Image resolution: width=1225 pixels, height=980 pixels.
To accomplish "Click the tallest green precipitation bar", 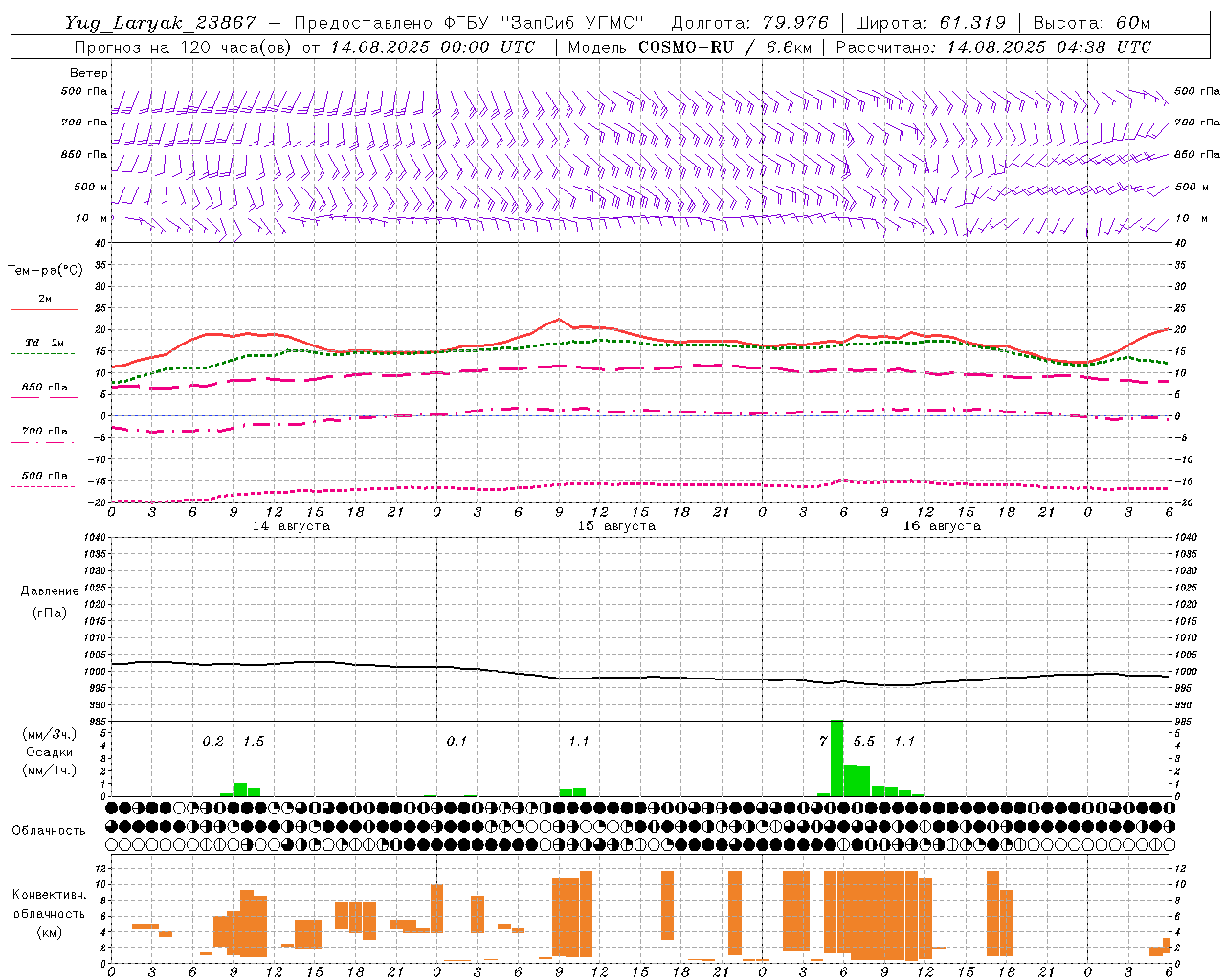I will (x=836, y=758).
